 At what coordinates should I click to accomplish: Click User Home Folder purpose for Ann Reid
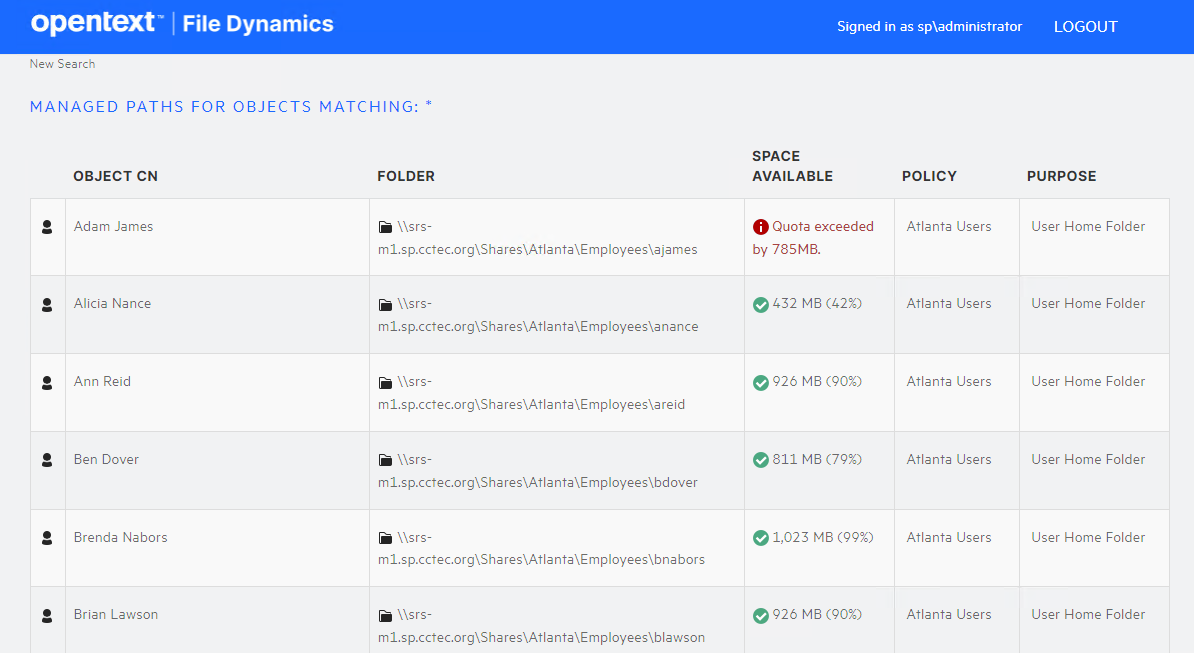pos(1088,382)
